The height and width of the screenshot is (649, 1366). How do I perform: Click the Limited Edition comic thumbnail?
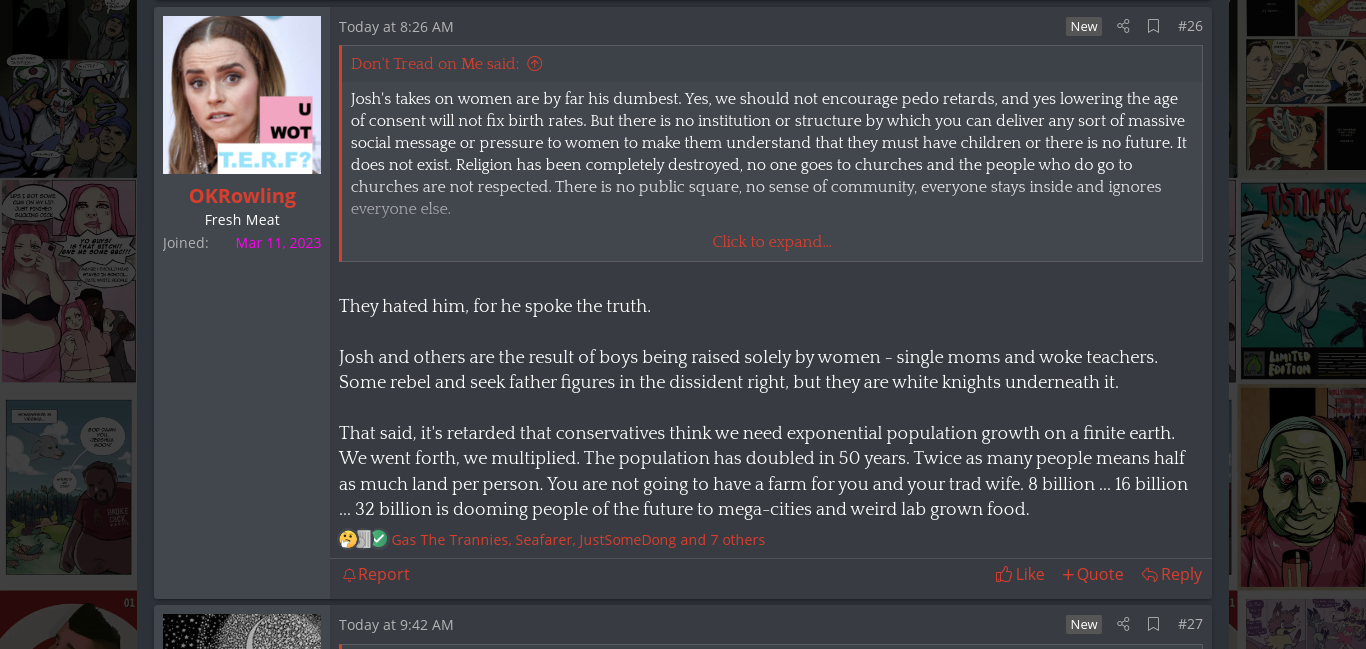tap(1302, 282)
